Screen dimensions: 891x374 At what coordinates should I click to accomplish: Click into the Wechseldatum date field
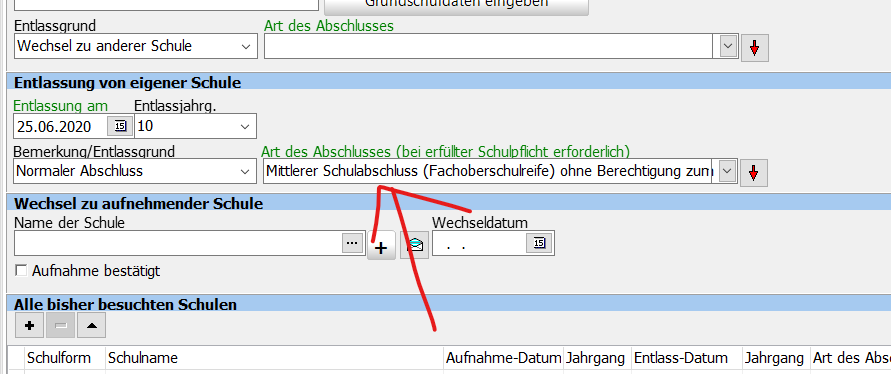click(480, 243)
